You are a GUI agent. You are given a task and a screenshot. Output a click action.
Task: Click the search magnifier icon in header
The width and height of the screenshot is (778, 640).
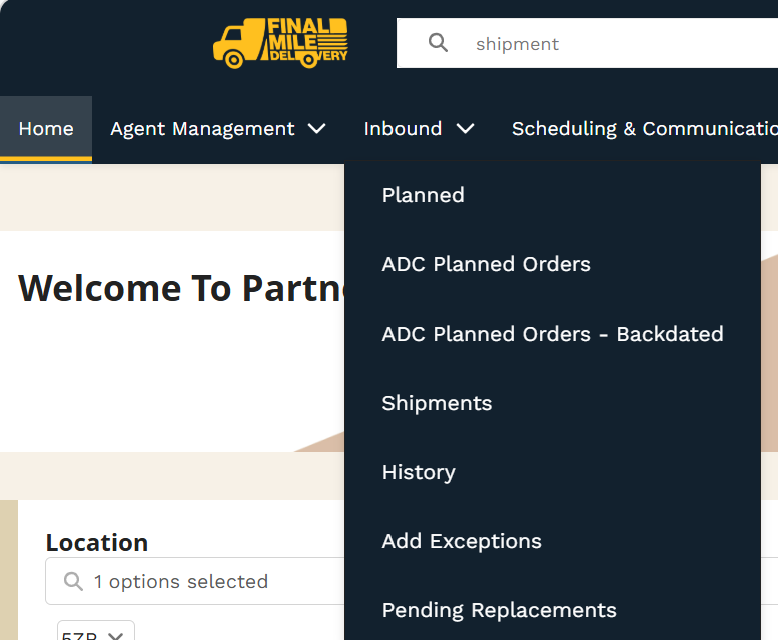coord(438,43)
